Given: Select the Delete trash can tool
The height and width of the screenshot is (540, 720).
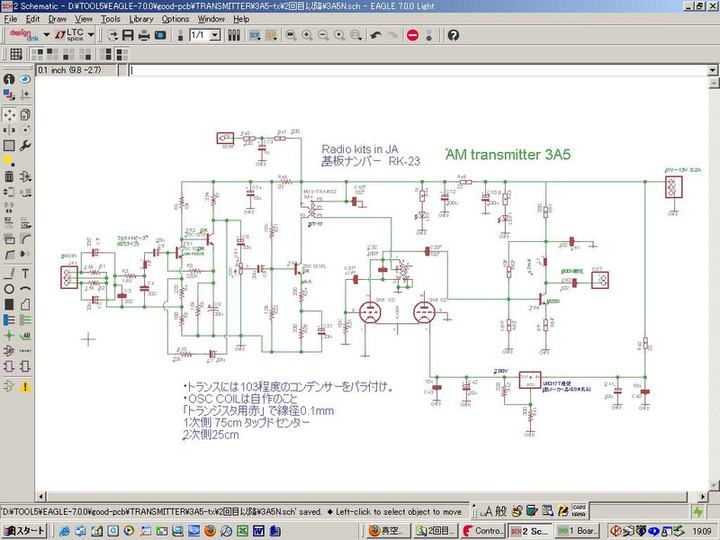Looking at the screenshot, I should pyautogui.click(x=9, y=177).
